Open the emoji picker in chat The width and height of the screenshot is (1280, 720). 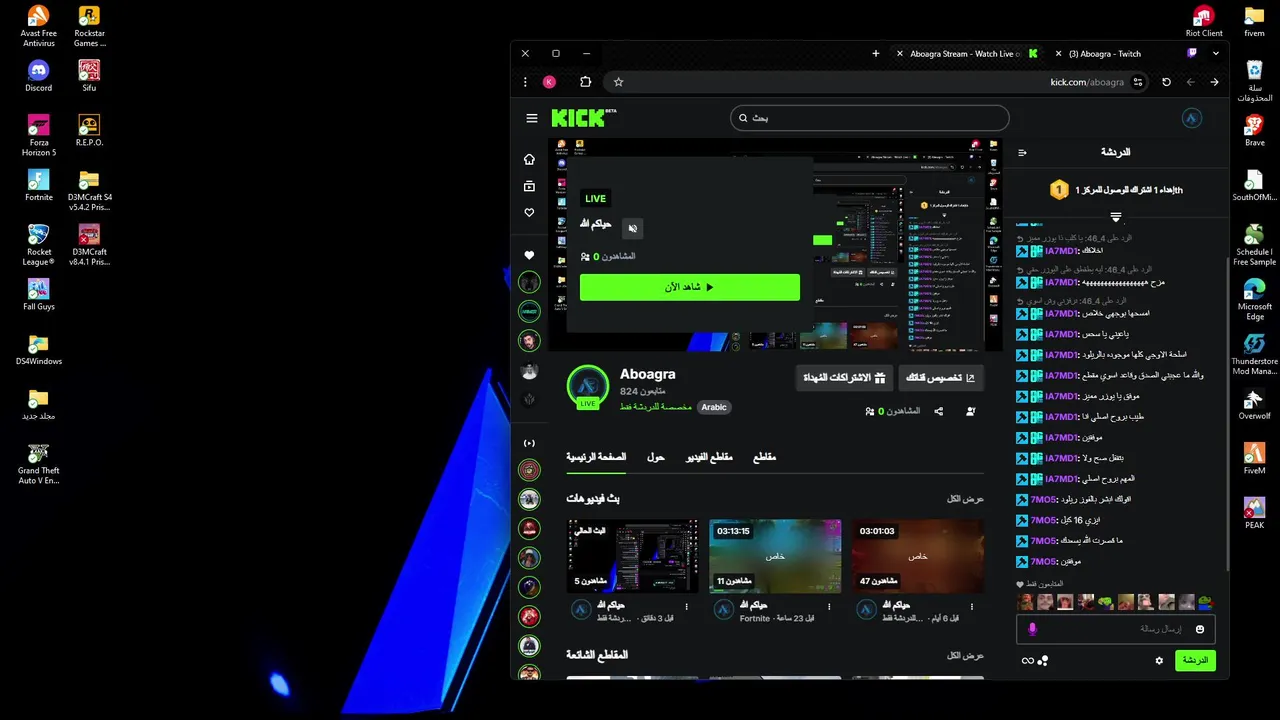1200,629
